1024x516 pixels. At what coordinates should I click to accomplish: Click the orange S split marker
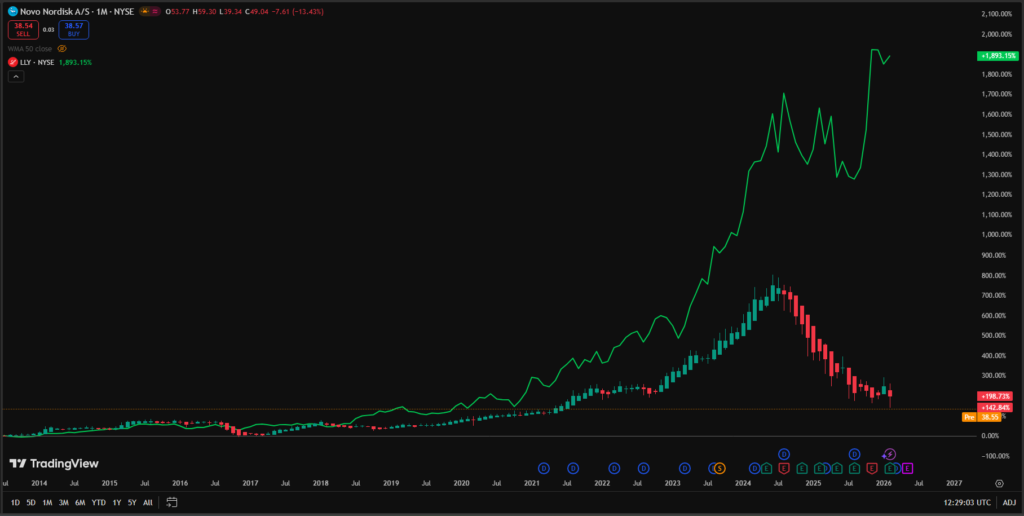coord(719,468)
